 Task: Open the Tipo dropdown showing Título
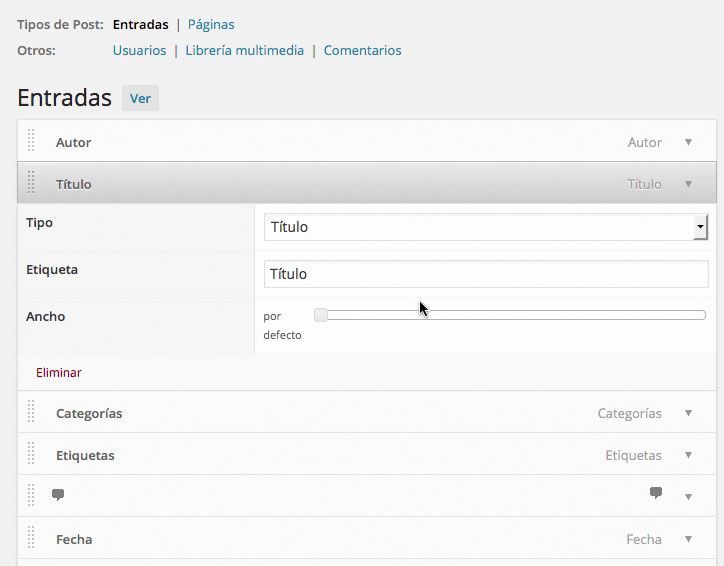pyautogui.click(x=486, y=227)
